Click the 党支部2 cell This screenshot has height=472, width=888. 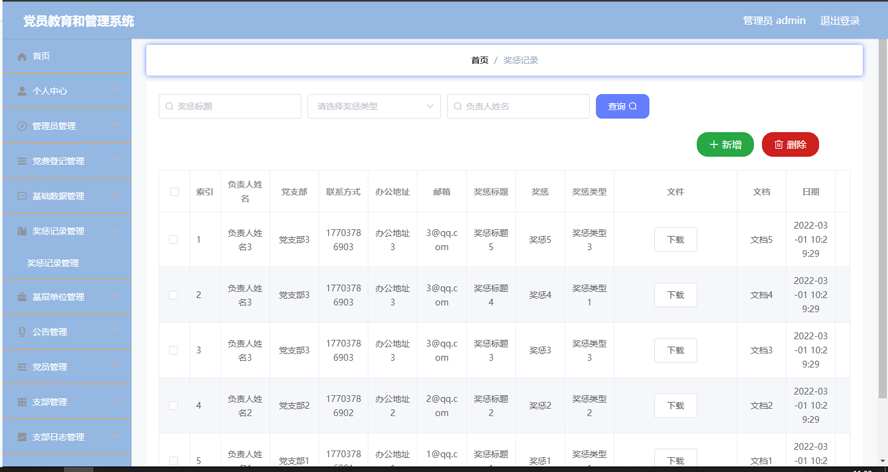click(294, 406)
